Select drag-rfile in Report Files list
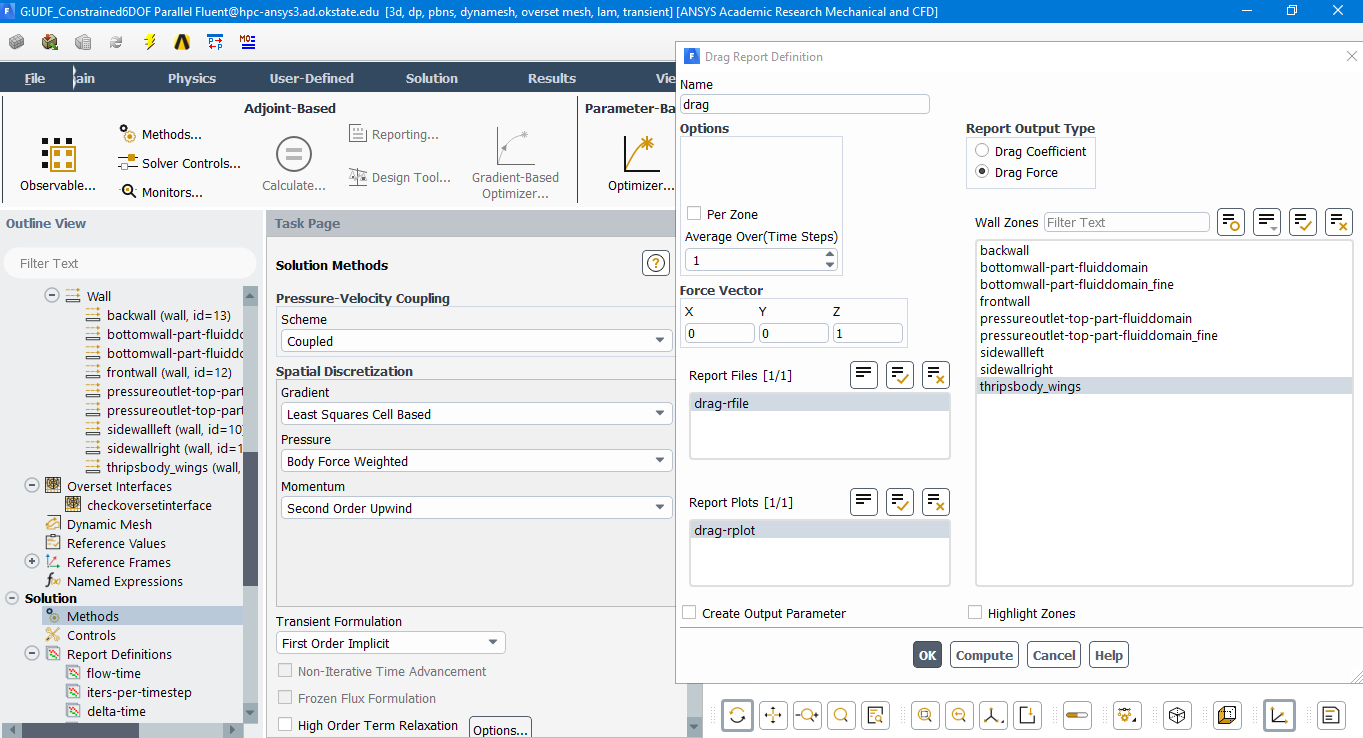The width and height of the screenshot is (1363, 738). coord(819,403)
